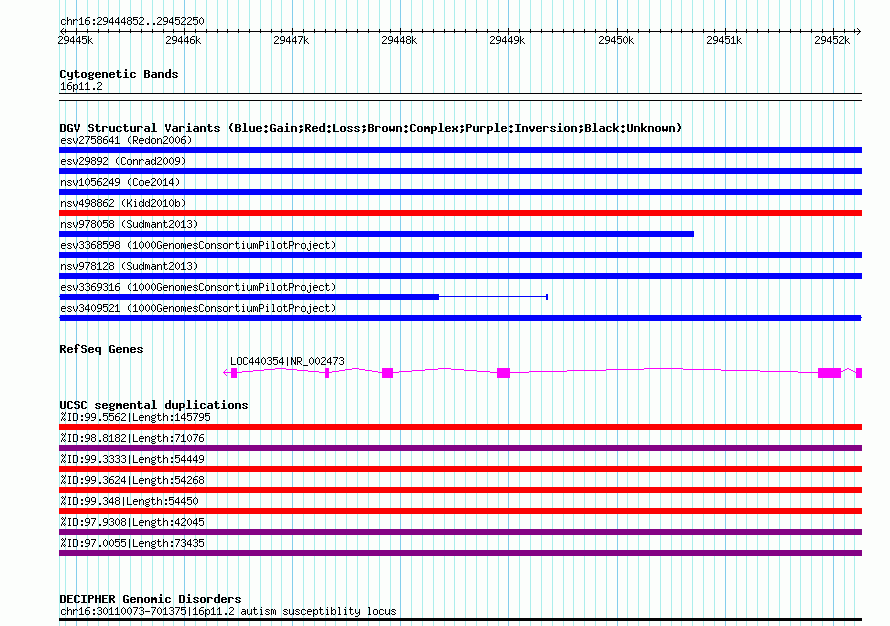Click the %ID:97.9308|Length:42045 label

(x=132, y=522)
